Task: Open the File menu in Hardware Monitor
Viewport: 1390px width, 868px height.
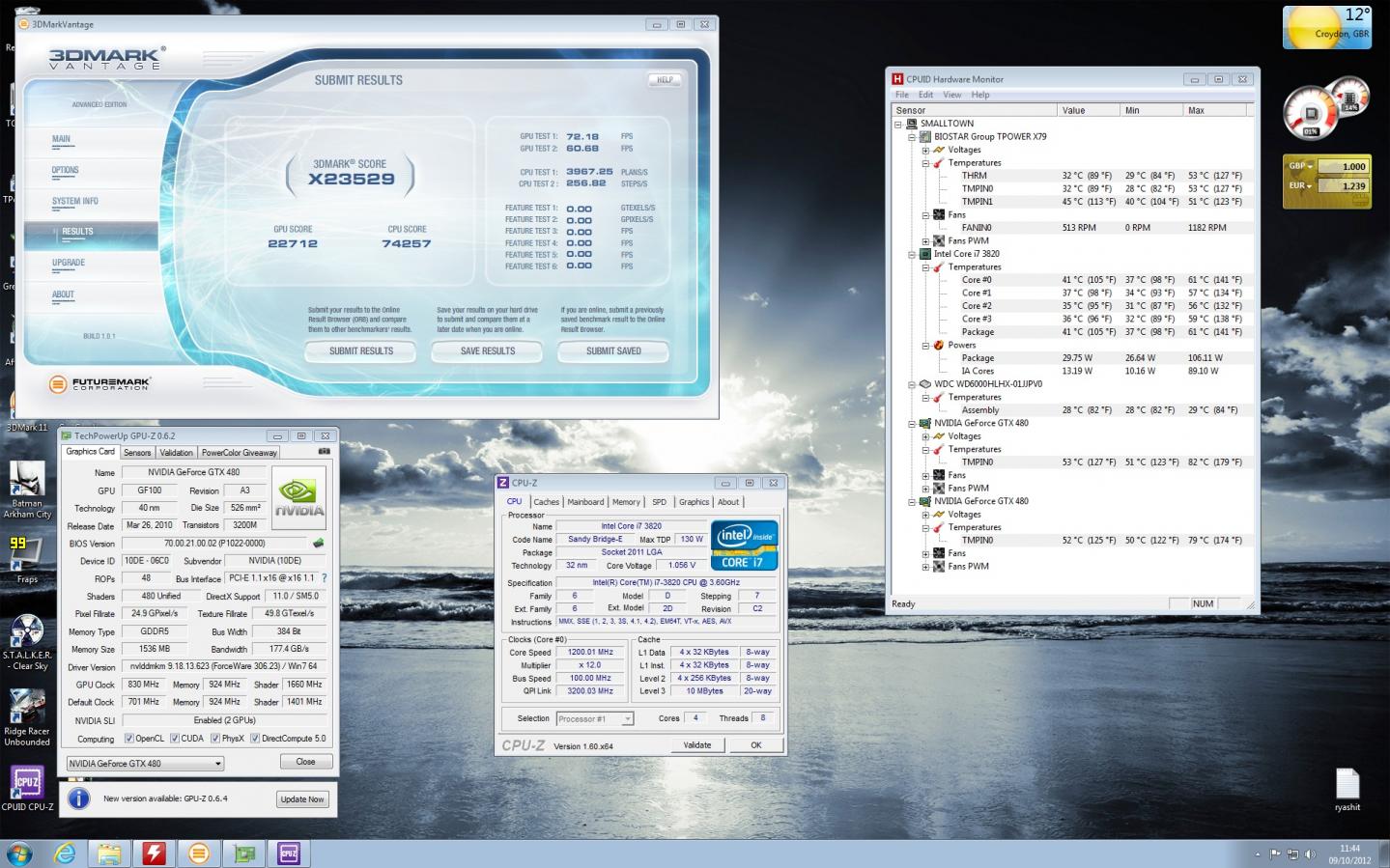Action: tap(902, 95)
